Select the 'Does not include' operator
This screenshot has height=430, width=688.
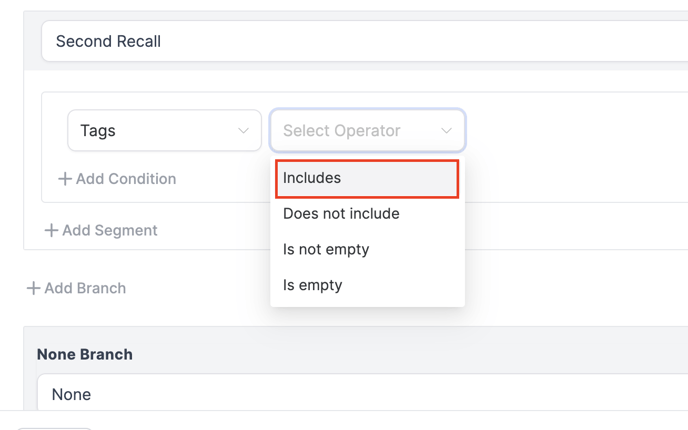click(341, 214)
